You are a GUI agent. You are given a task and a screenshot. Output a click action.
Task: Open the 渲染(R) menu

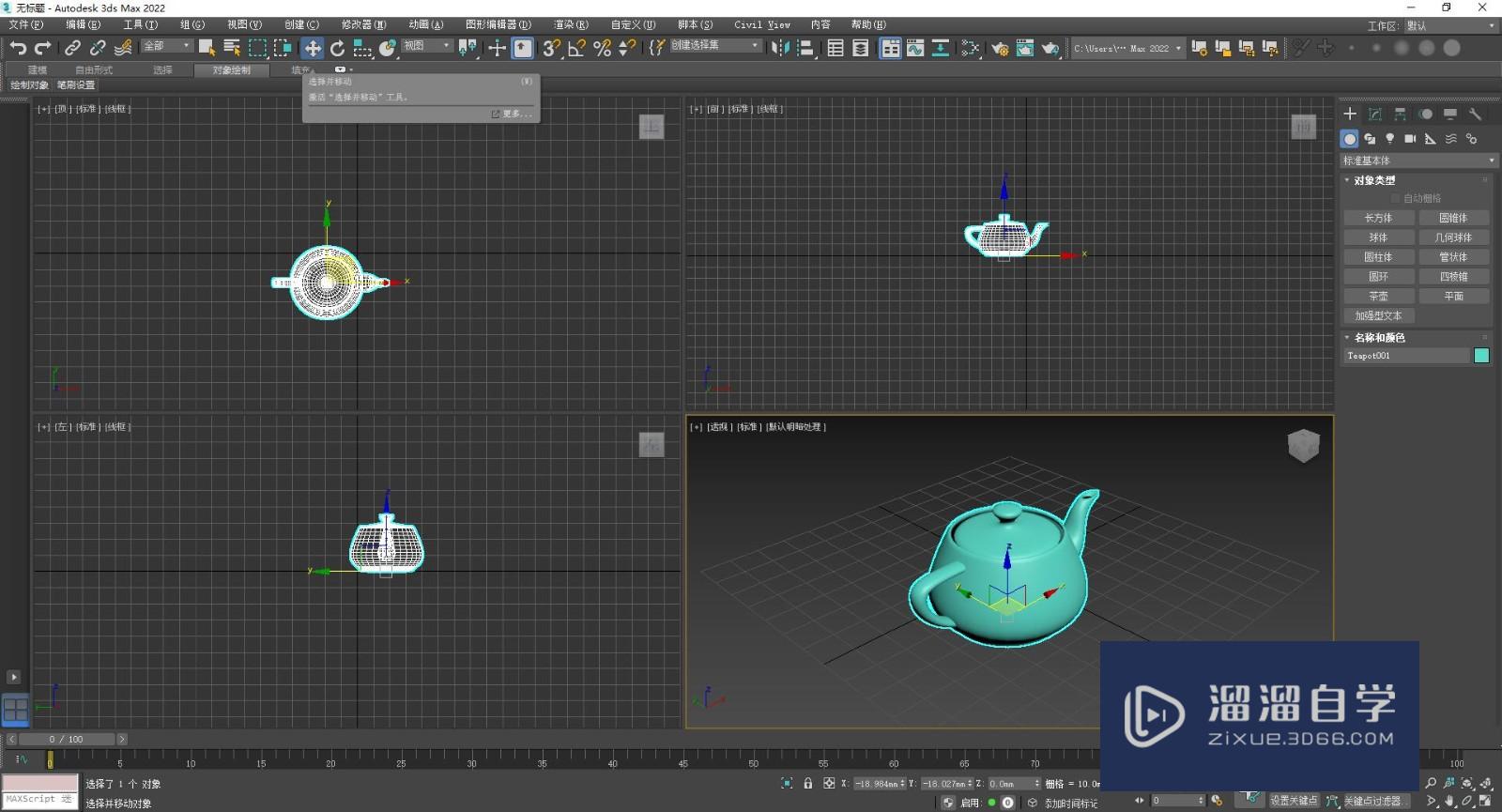click(570, 24)
